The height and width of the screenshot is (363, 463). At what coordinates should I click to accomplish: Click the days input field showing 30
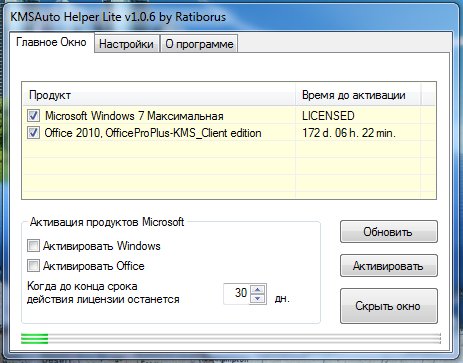[x=237, y=293]
